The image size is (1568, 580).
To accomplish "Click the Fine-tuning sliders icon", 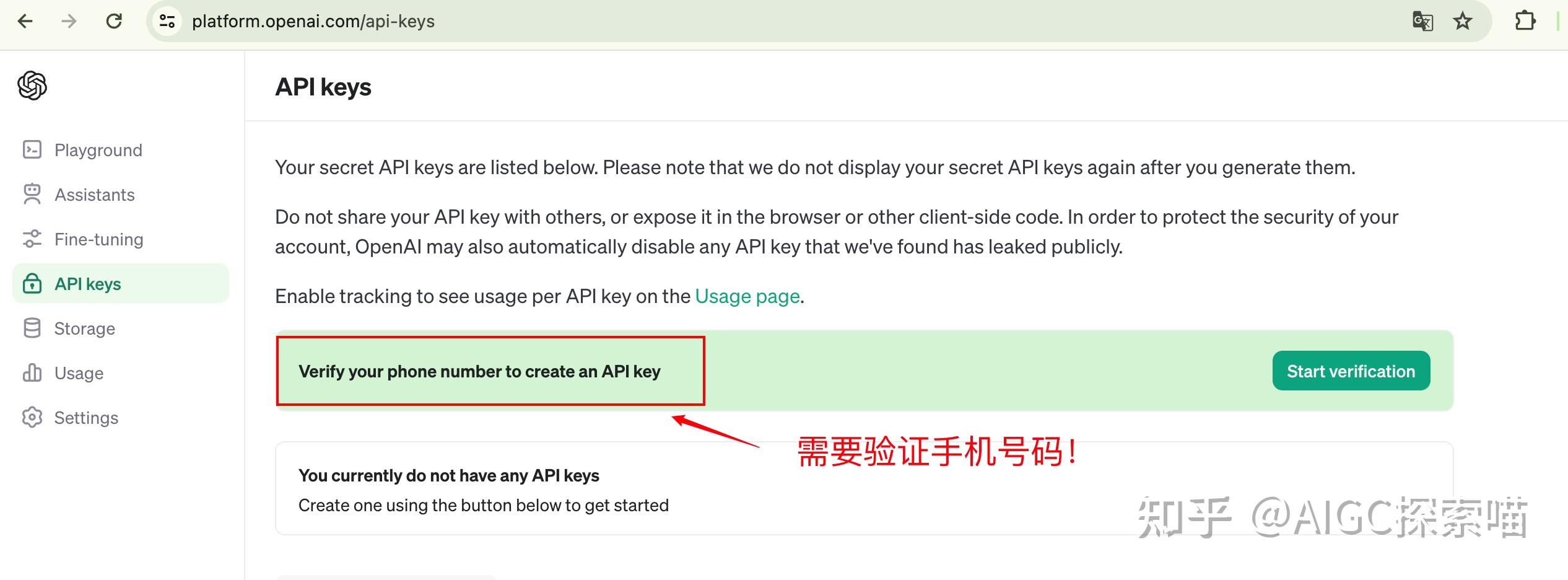I will (x=32, y=239).
